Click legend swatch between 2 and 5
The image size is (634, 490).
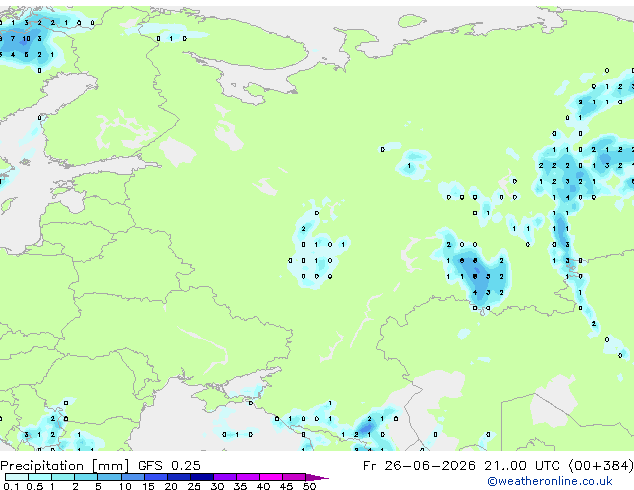tap(86, 477)
